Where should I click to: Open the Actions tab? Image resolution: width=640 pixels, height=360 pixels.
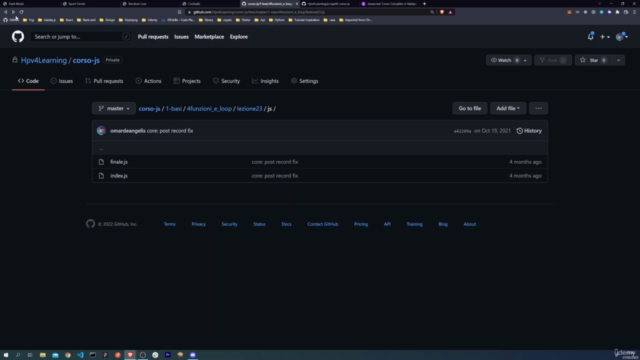pos(149,81)
